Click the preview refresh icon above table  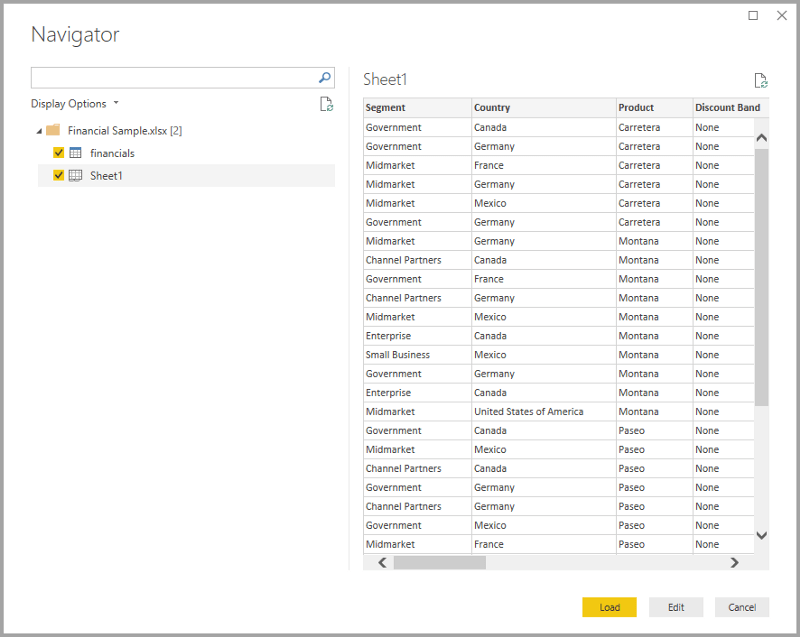(x=761, y=81)
